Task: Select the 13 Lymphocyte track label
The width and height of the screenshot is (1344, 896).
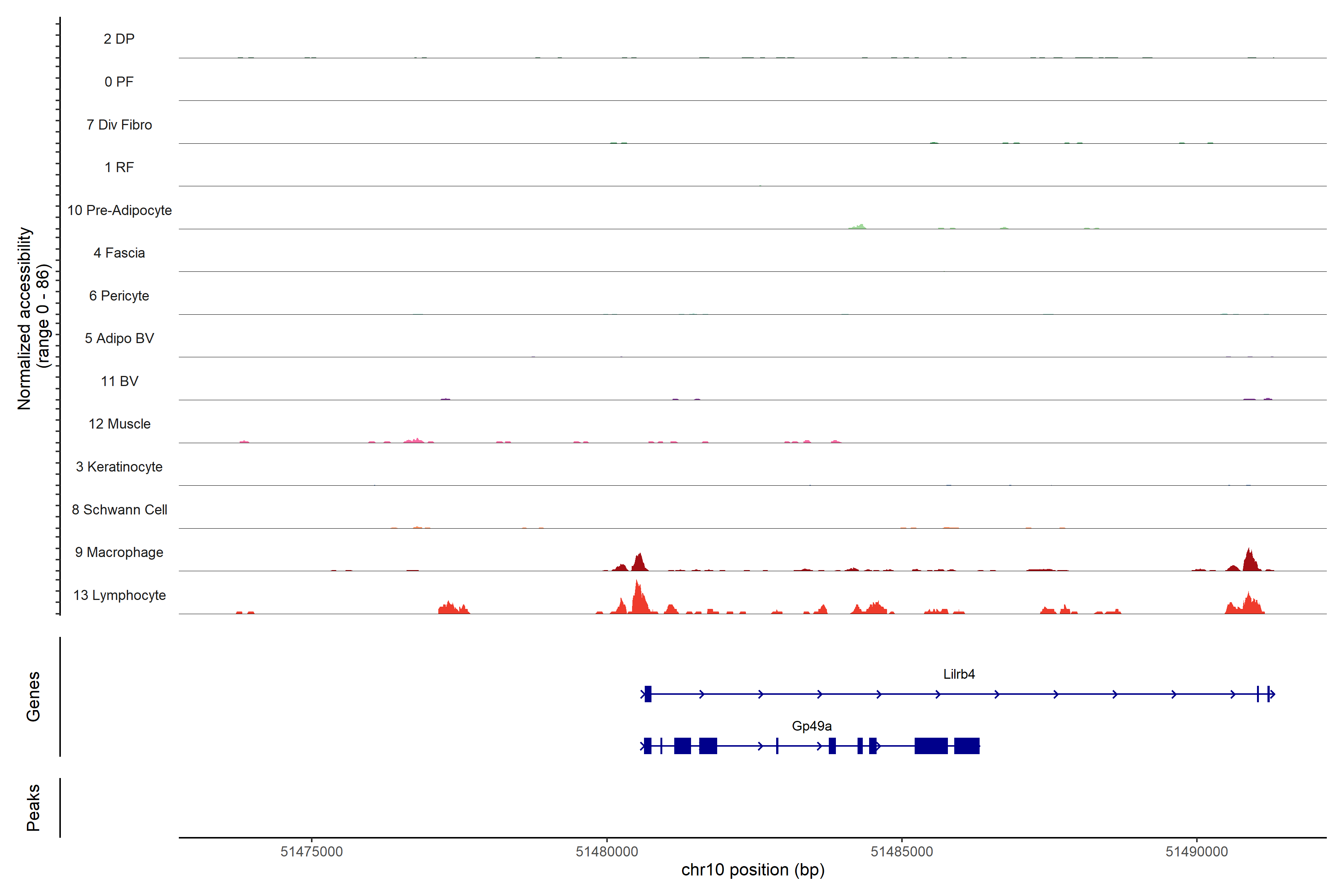Action: pos(119,595)
